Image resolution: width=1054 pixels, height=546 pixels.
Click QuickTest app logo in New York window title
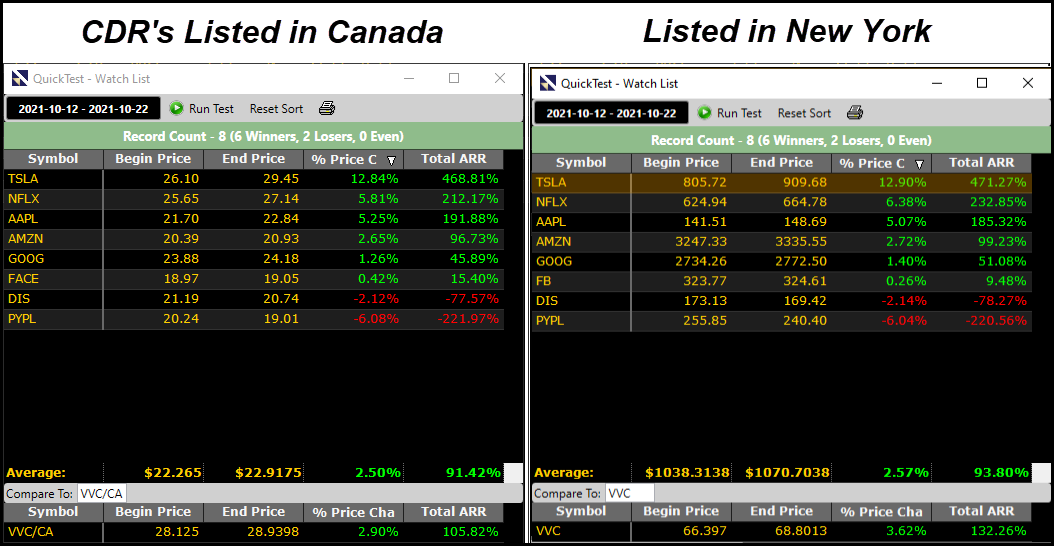(548, 83)
